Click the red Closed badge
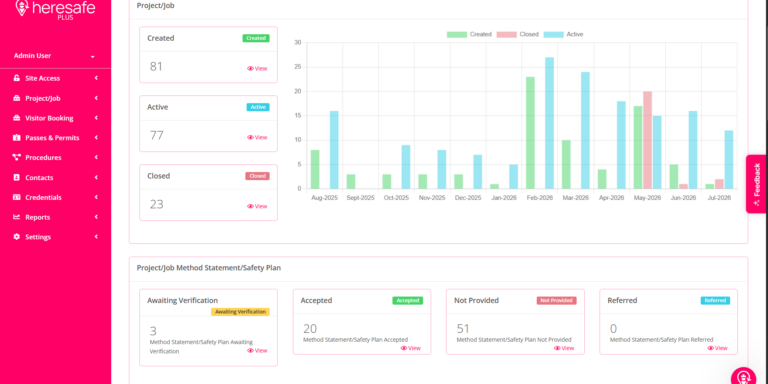Screen dimensions: 768x384 click(x=257, y=176)
